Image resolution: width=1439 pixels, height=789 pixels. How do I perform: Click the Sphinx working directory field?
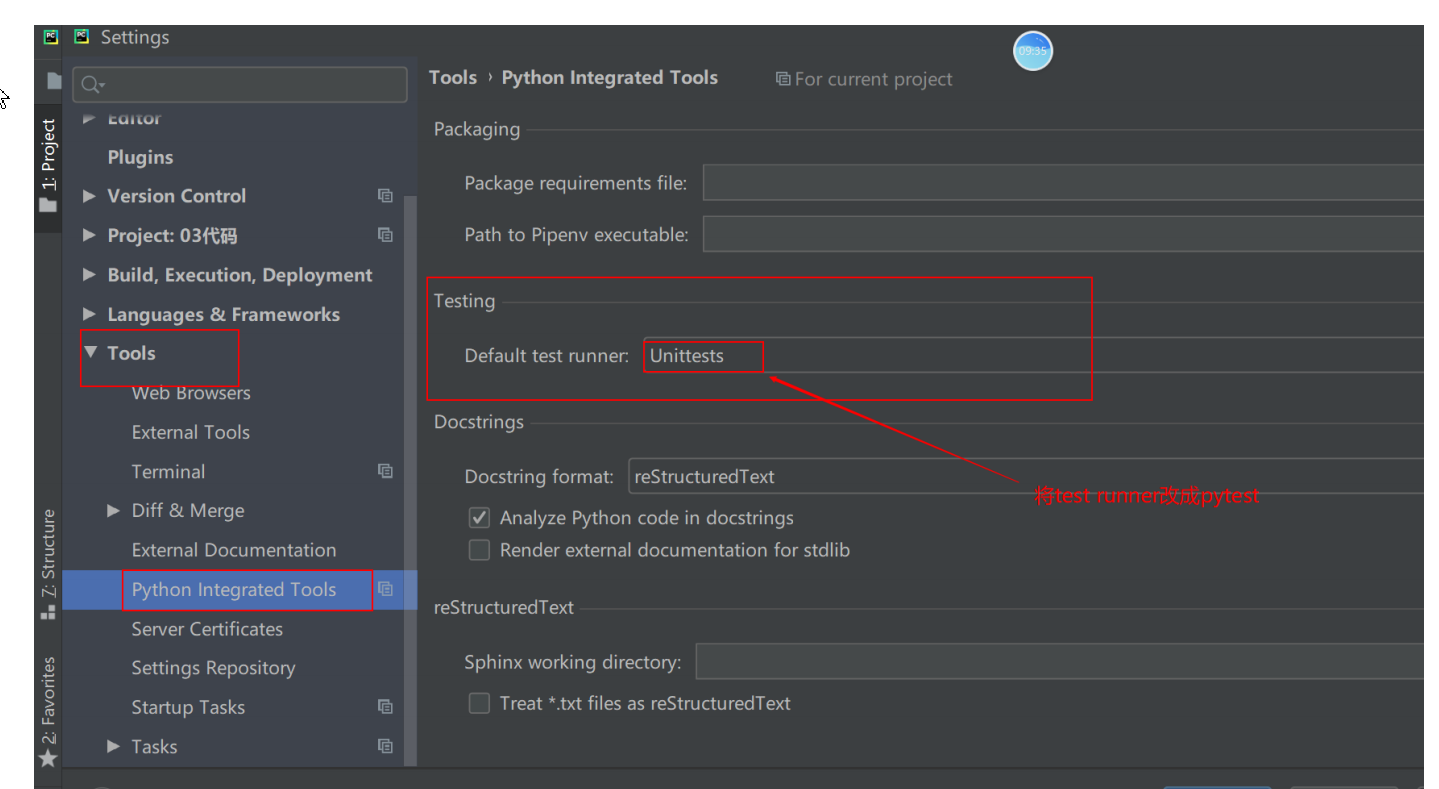tap(1058, 662)
